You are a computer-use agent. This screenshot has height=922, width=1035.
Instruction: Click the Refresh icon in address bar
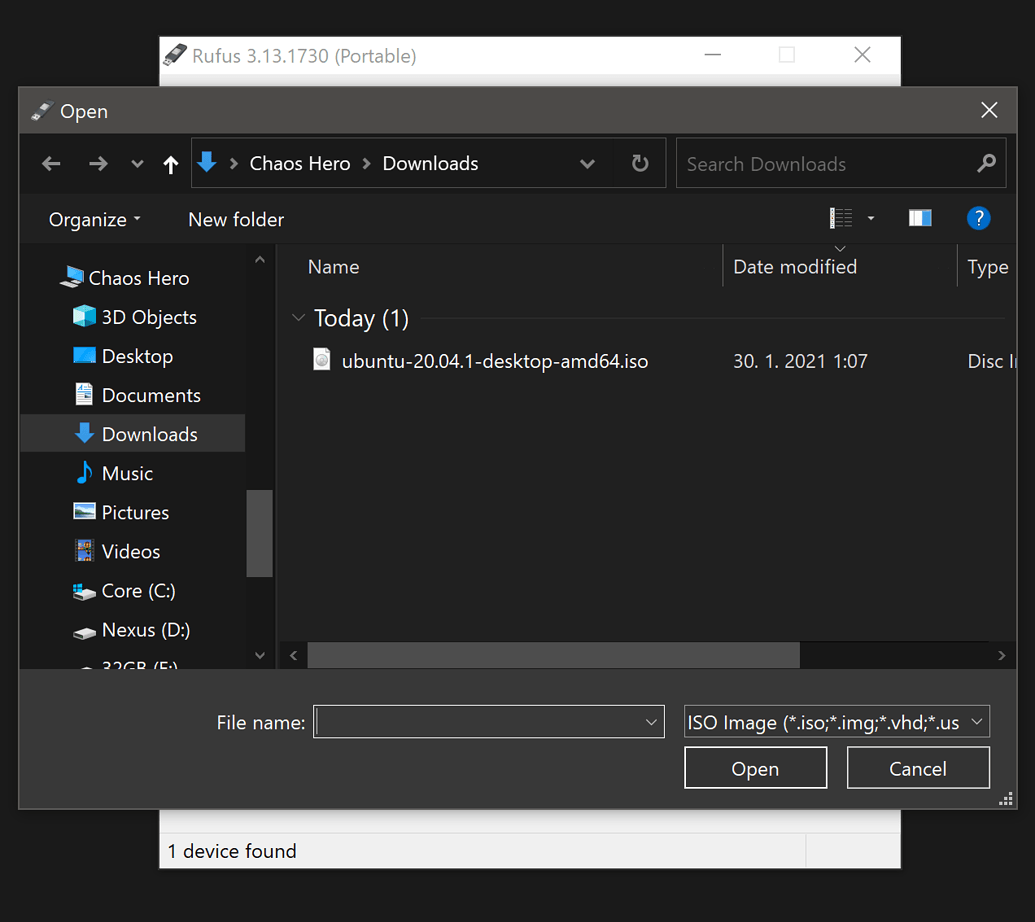[639, 163]
